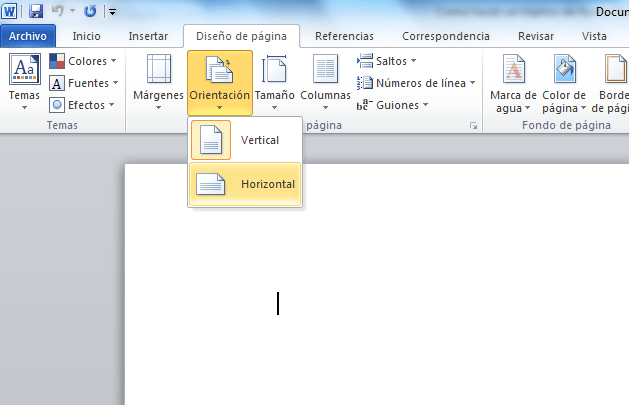Open the Correspondencia tab

pyautogui.click(x=446, y=36)
